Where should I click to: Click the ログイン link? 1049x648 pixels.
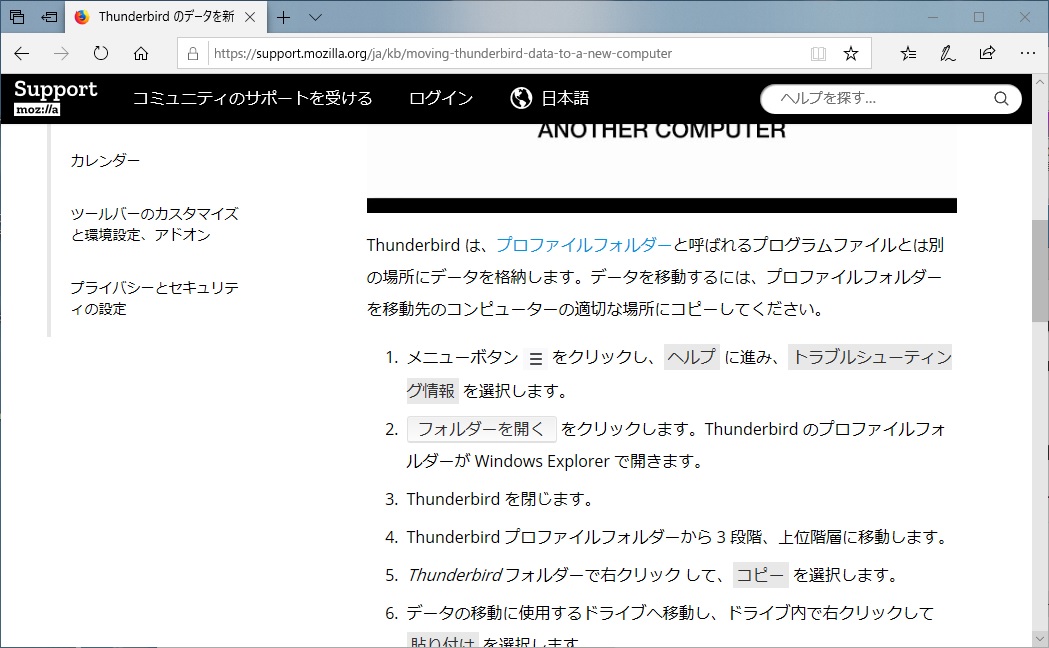pyautogui.click(x=441, y=98)
